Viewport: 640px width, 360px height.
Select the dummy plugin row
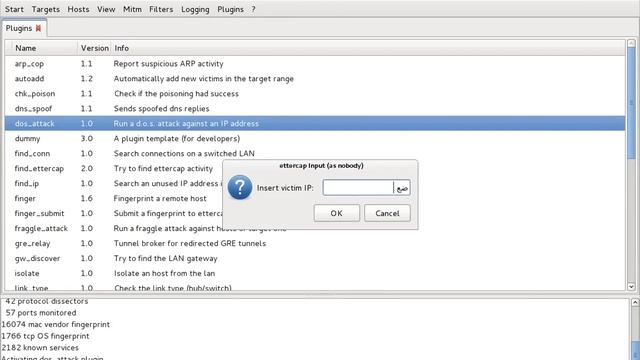315,138
